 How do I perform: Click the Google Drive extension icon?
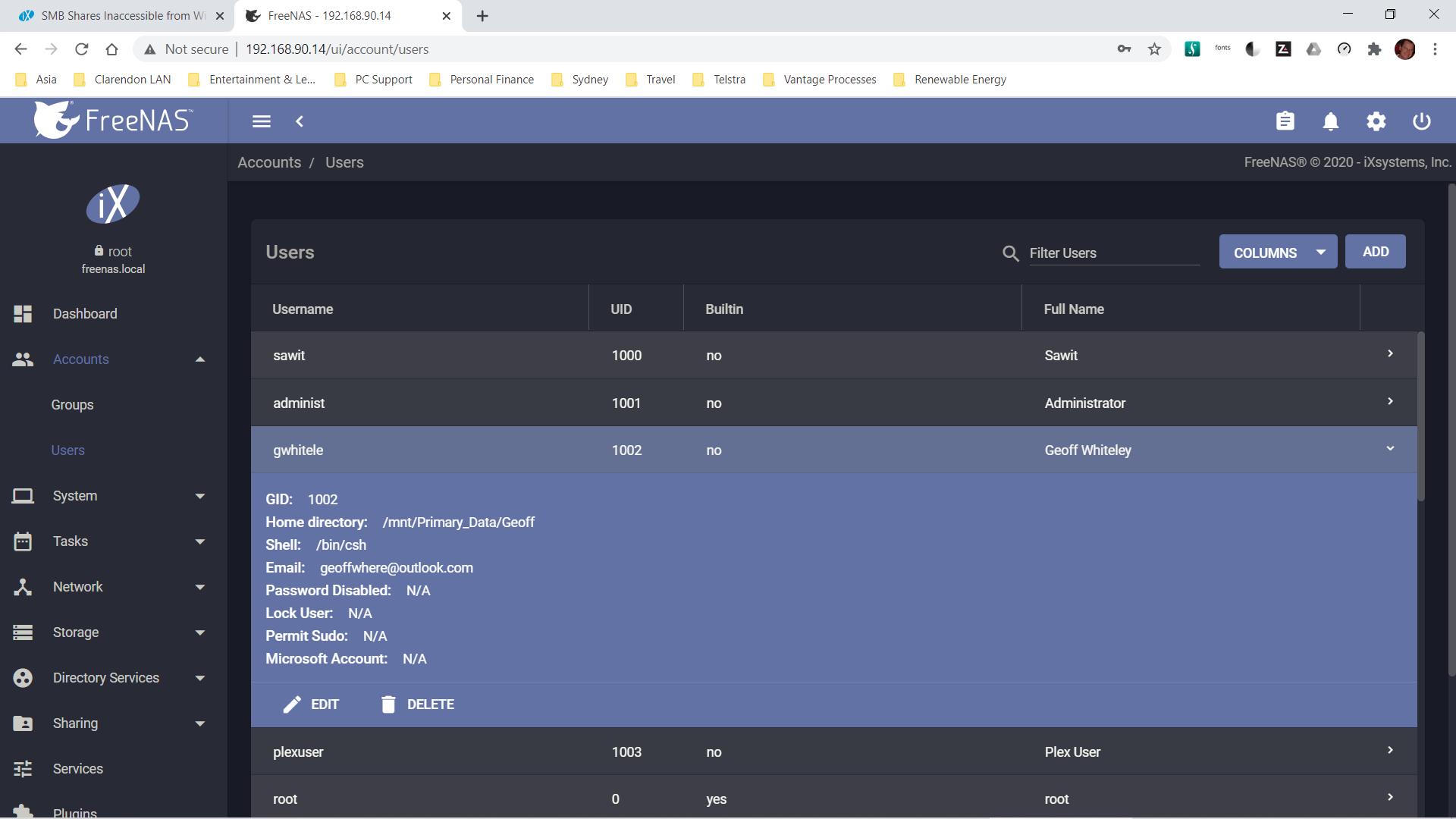[1313, 49]
